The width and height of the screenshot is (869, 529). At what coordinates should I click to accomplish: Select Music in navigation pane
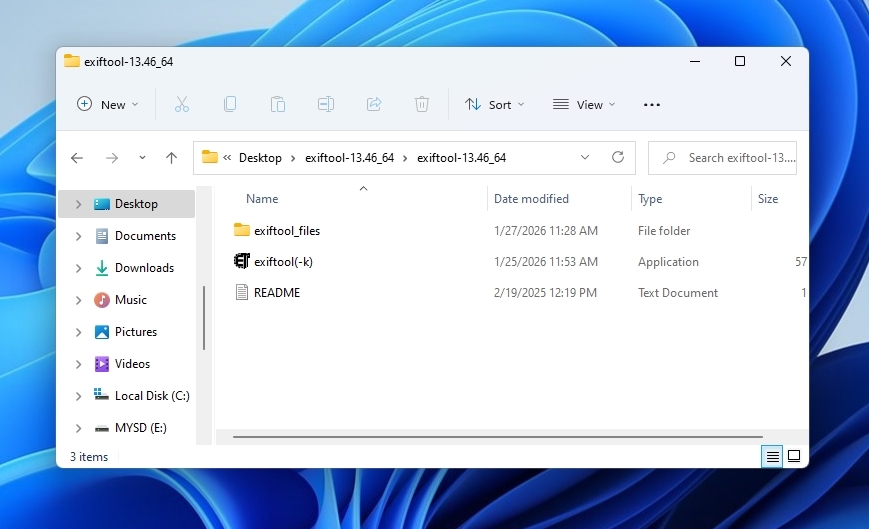(x=131, y=300)
